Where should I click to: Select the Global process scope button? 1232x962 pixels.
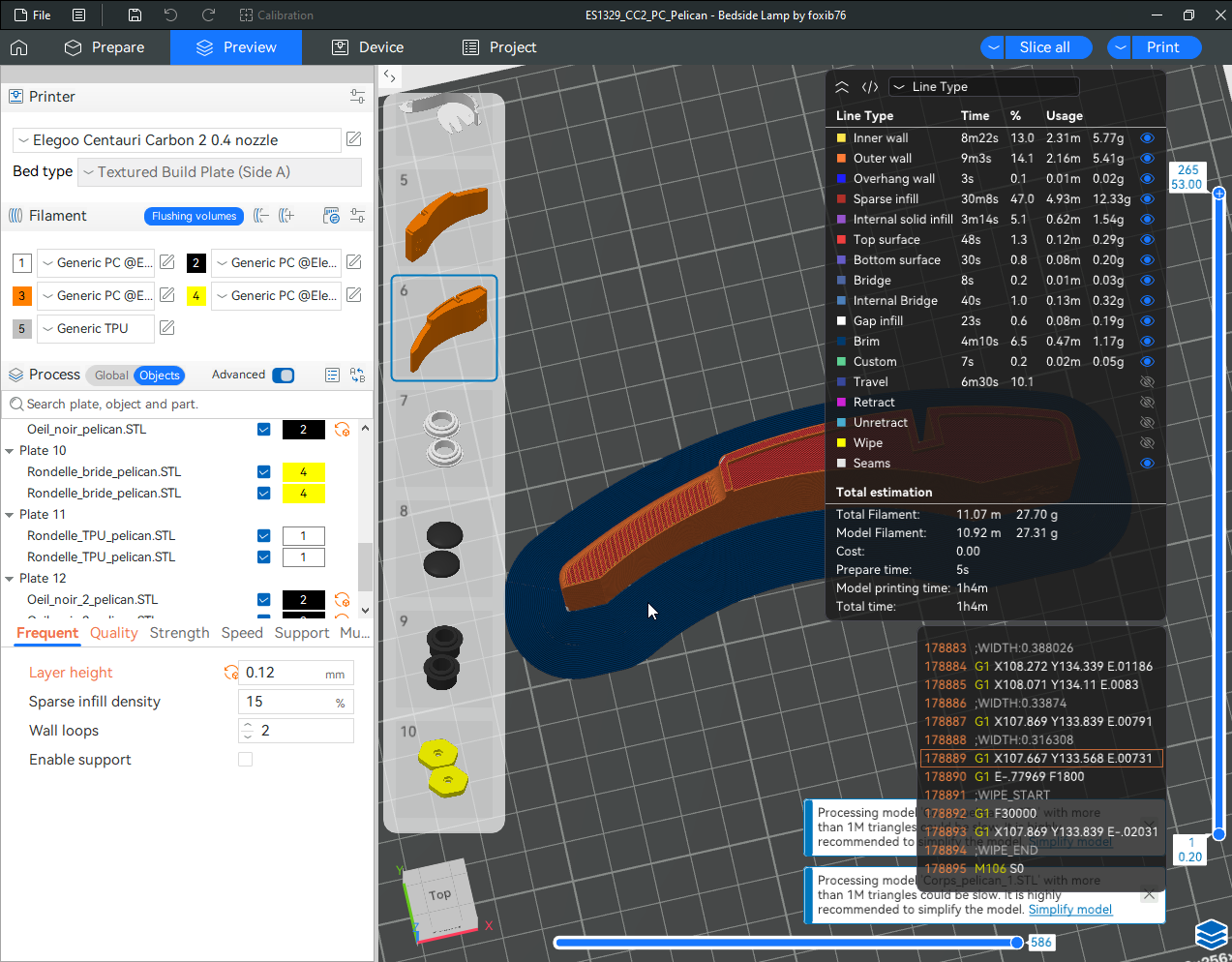(111, 376)
